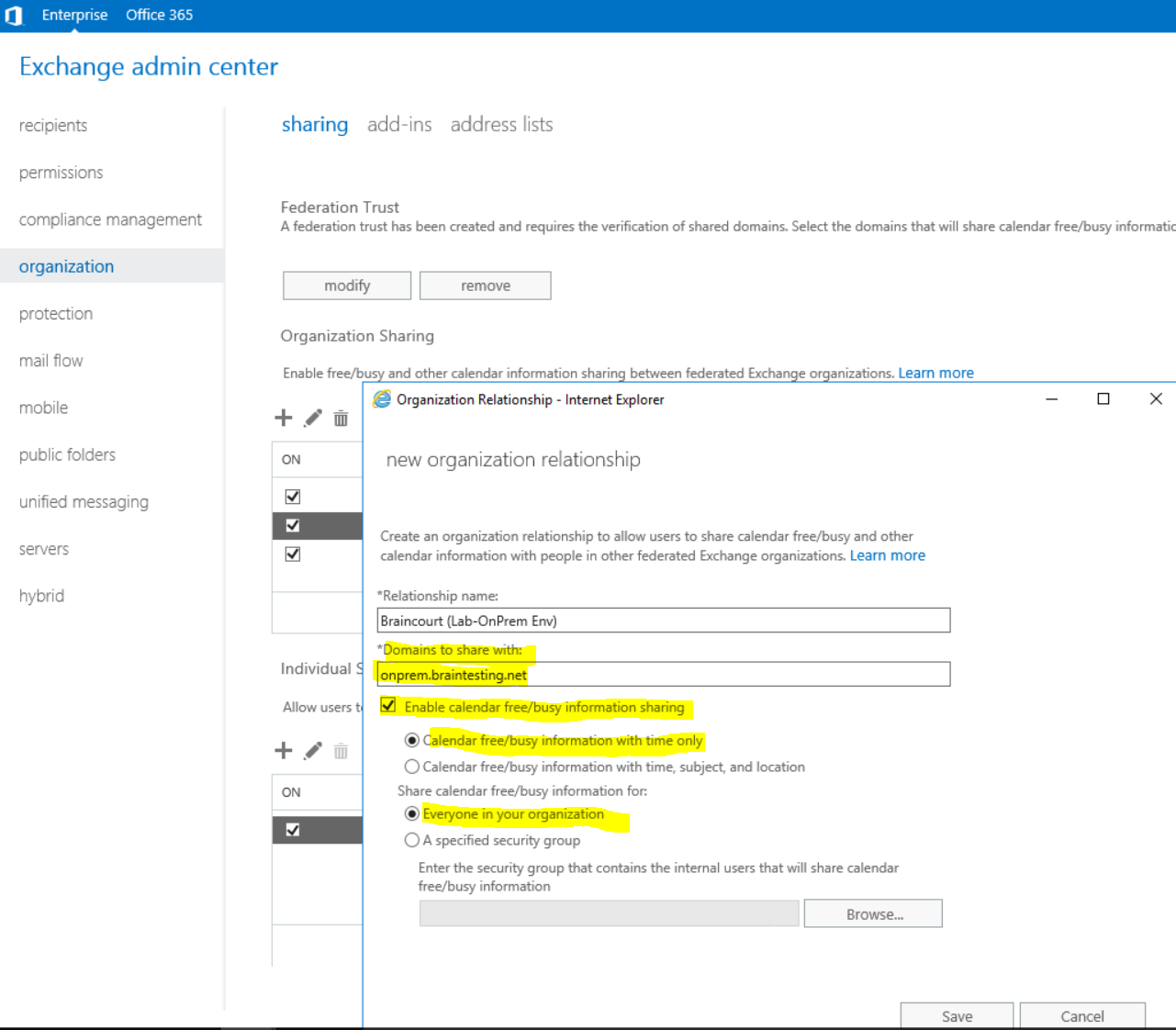Viewport: 1176px width, 1030px height.
Task: Click the Office 365 logo icon top-left
Action: (x=15, y=15)
